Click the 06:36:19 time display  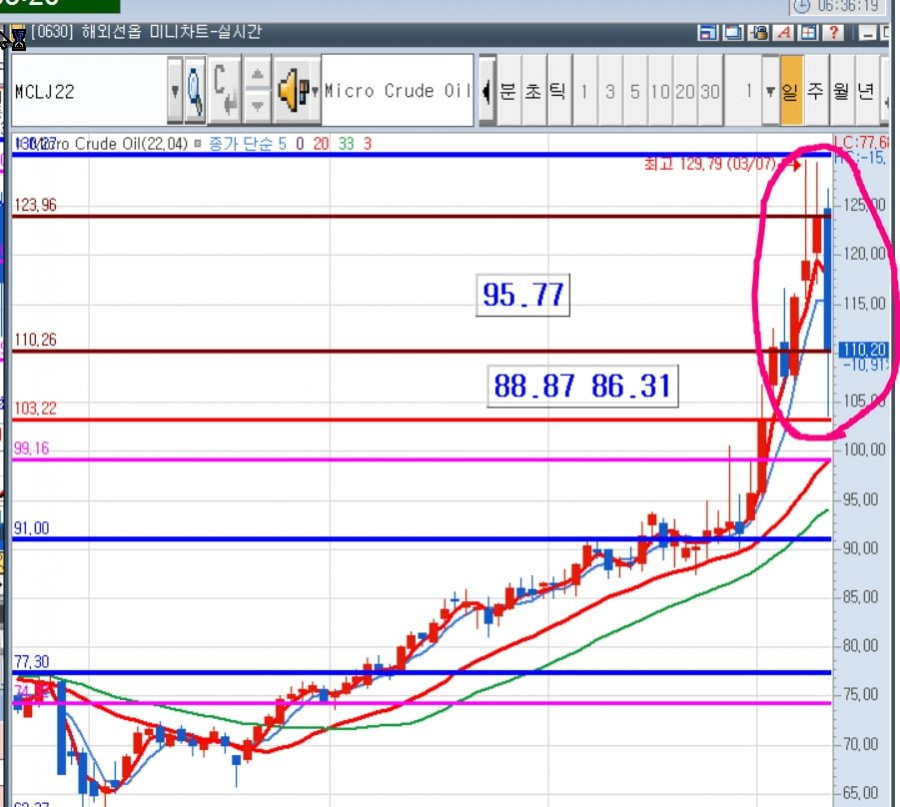click(848, 6)
